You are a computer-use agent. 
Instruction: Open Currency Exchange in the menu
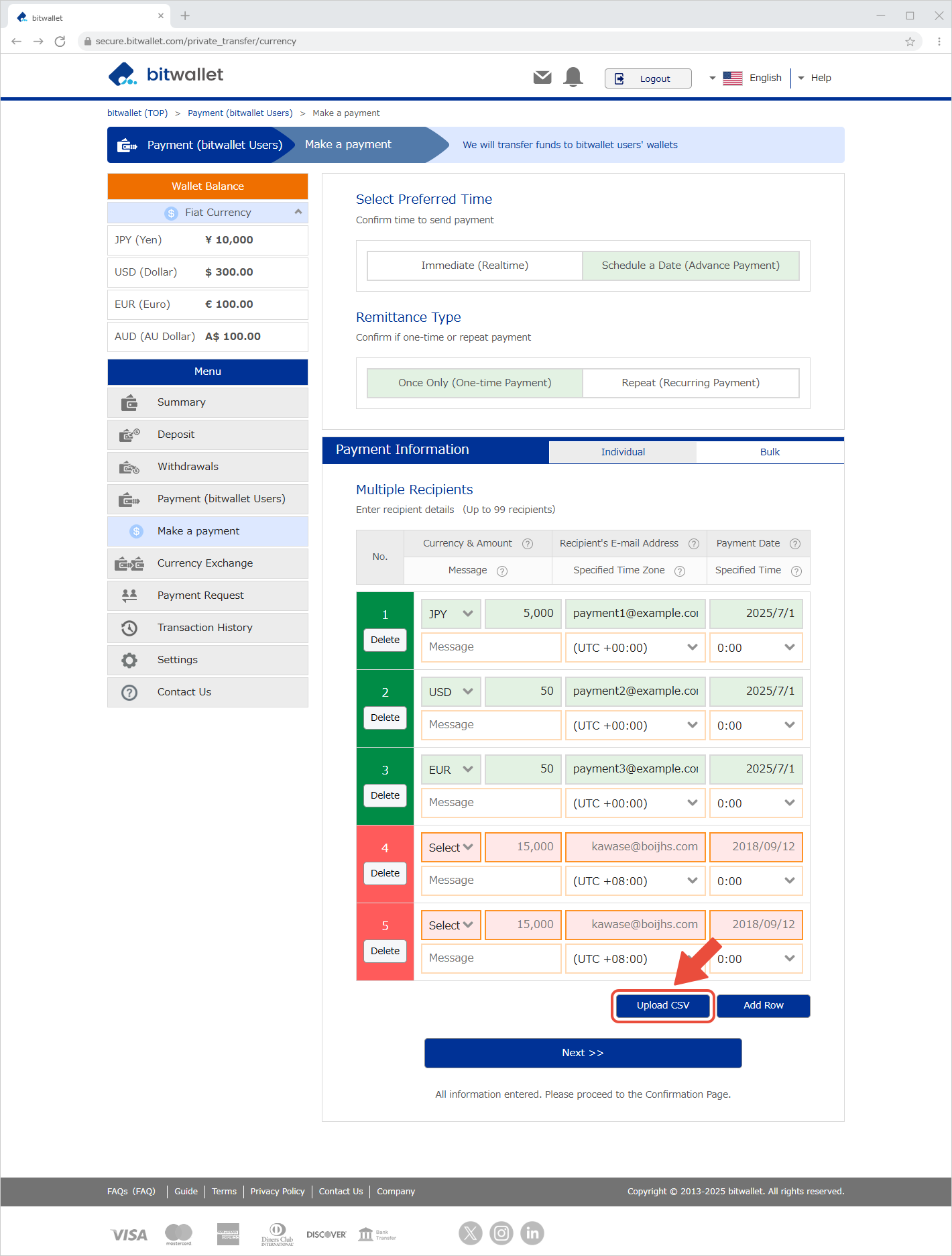click(208, 563)
